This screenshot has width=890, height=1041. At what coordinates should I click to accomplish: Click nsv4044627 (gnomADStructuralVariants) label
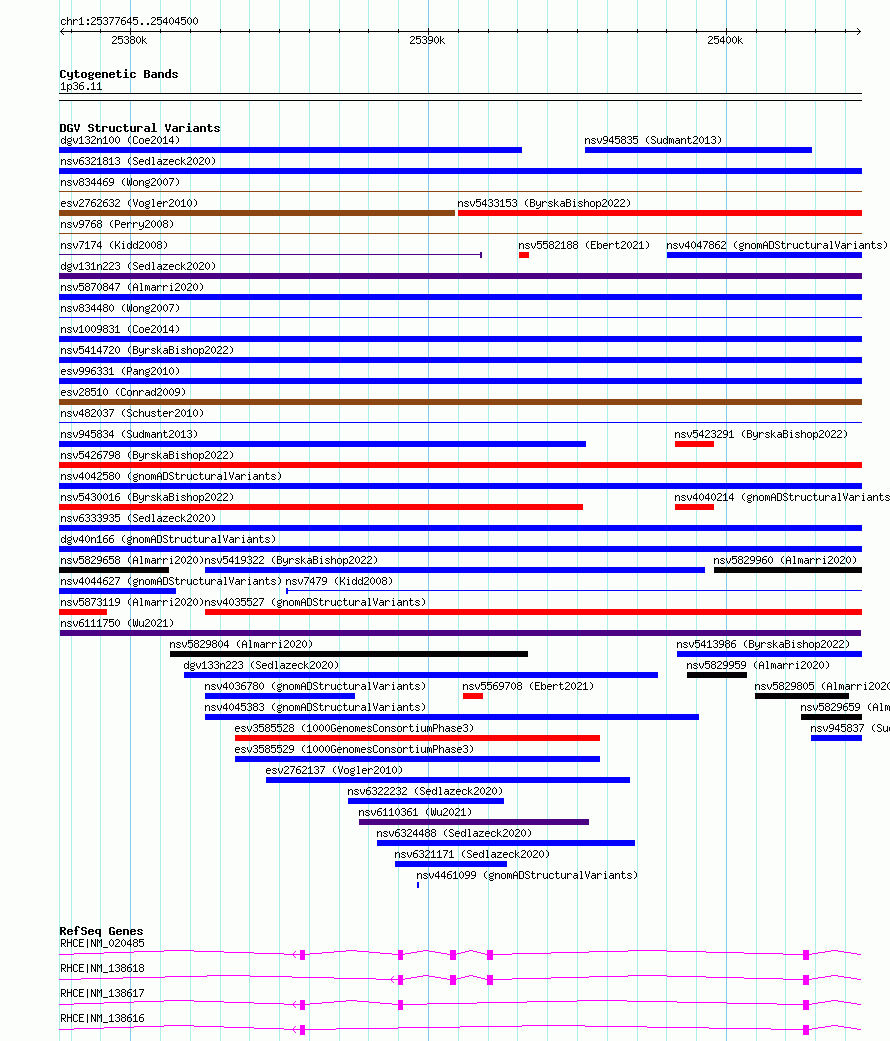tap(171, 582)
